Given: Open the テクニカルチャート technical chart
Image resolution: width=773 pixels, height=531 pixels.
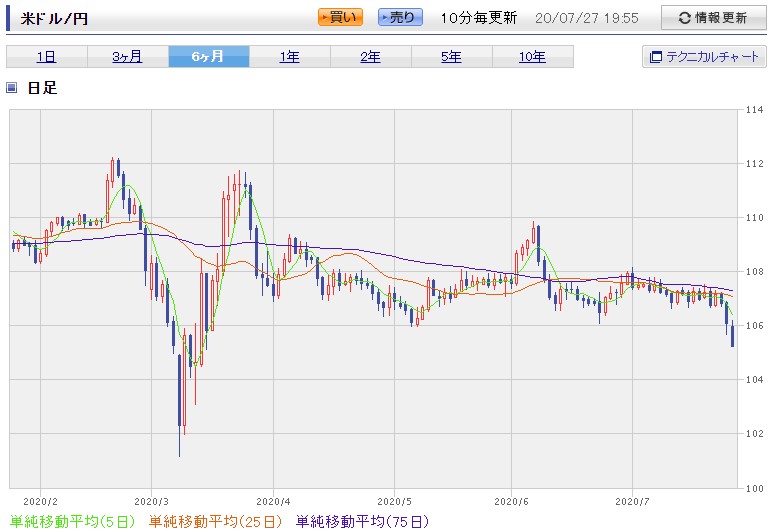Looking at the screenshot, I should coord(704,57).
